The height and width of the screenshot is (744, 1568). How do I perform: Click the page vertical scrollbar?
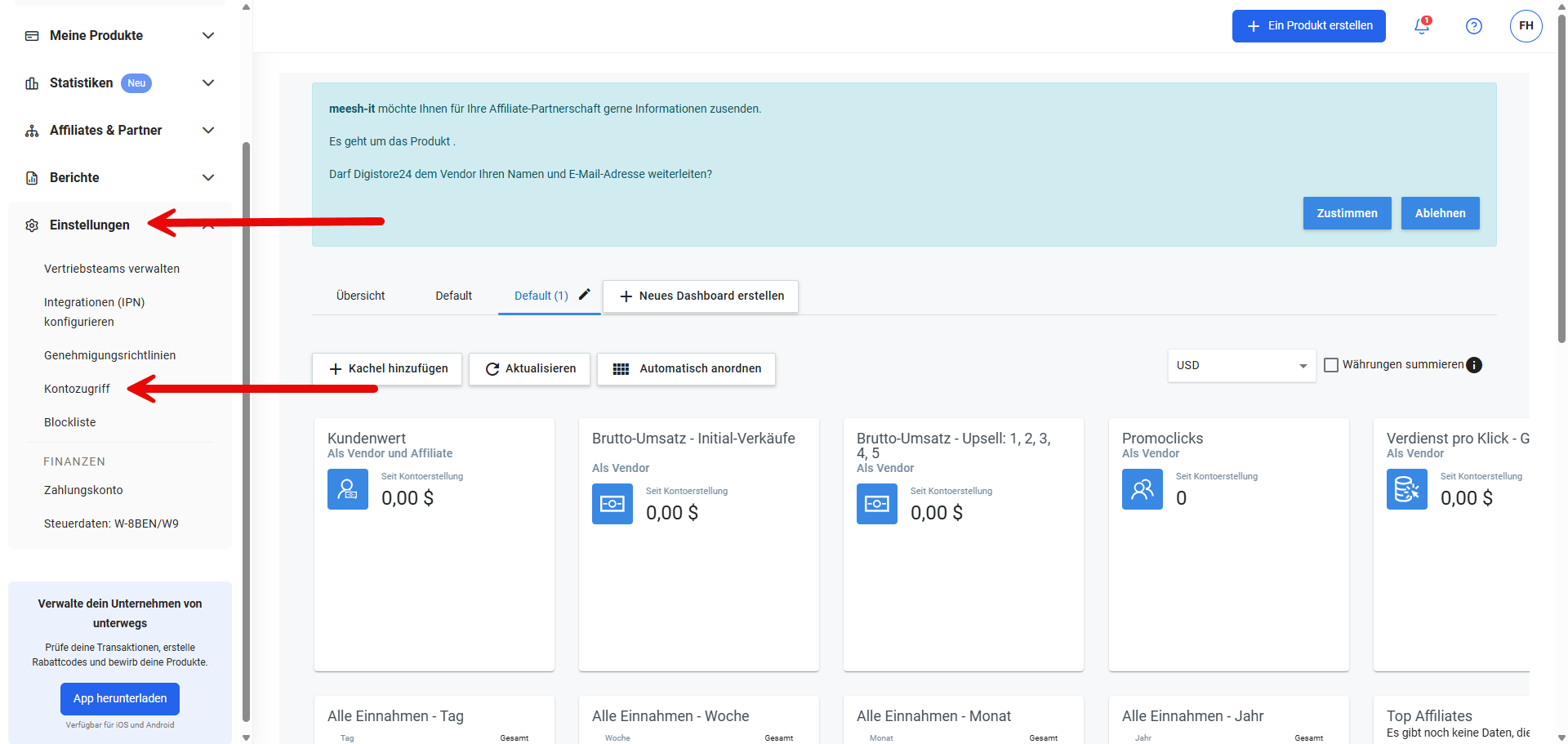[1561, 180]
